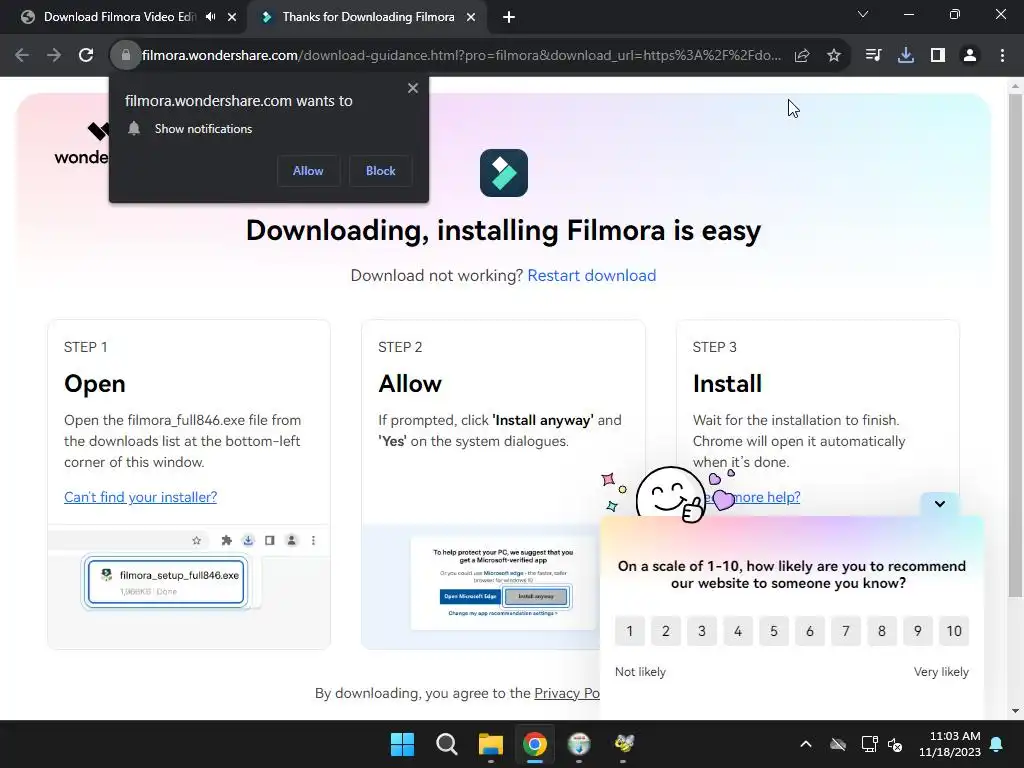Collapse the survey panel with the chevron
The width and height of the screenshot is (1024, 768).
point(940,504)
